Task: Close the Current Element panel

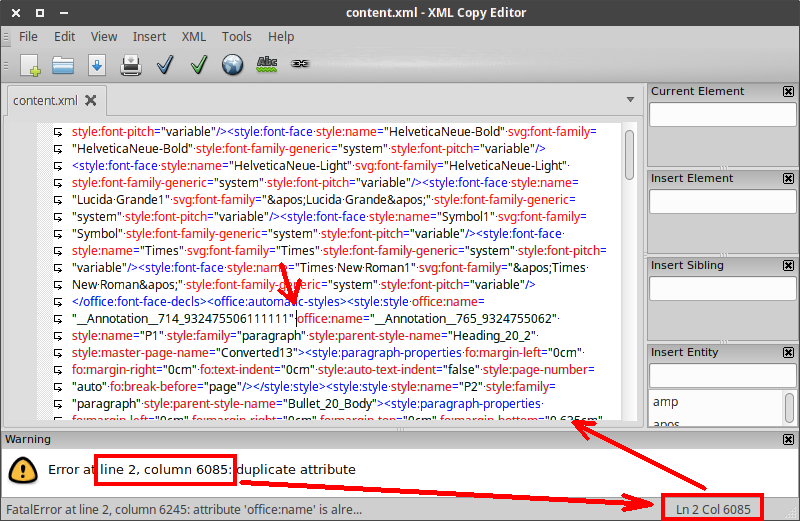Action: [788, 91]
